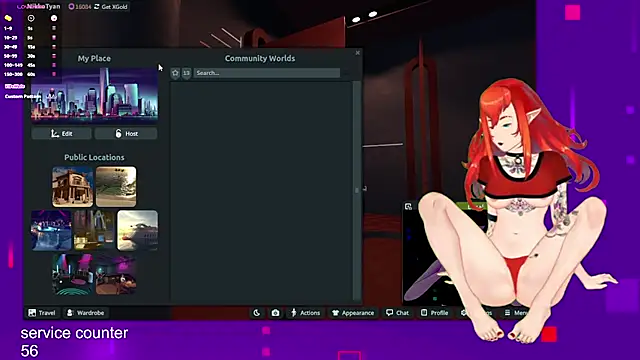Image resolution: width=640 pixels, height=360 pixels.
Task: Click the Public Locations heading
Action: tap(94, 157)
